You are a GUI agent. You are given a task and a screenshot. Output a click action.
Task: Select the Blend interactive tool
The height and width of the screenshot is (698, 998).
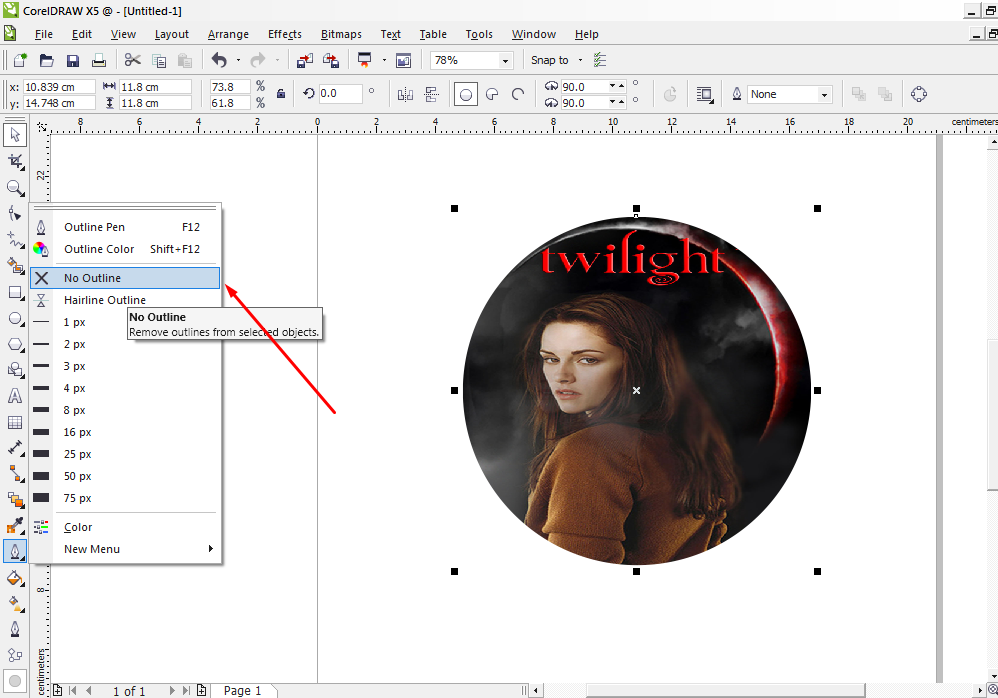click(15, 500)
